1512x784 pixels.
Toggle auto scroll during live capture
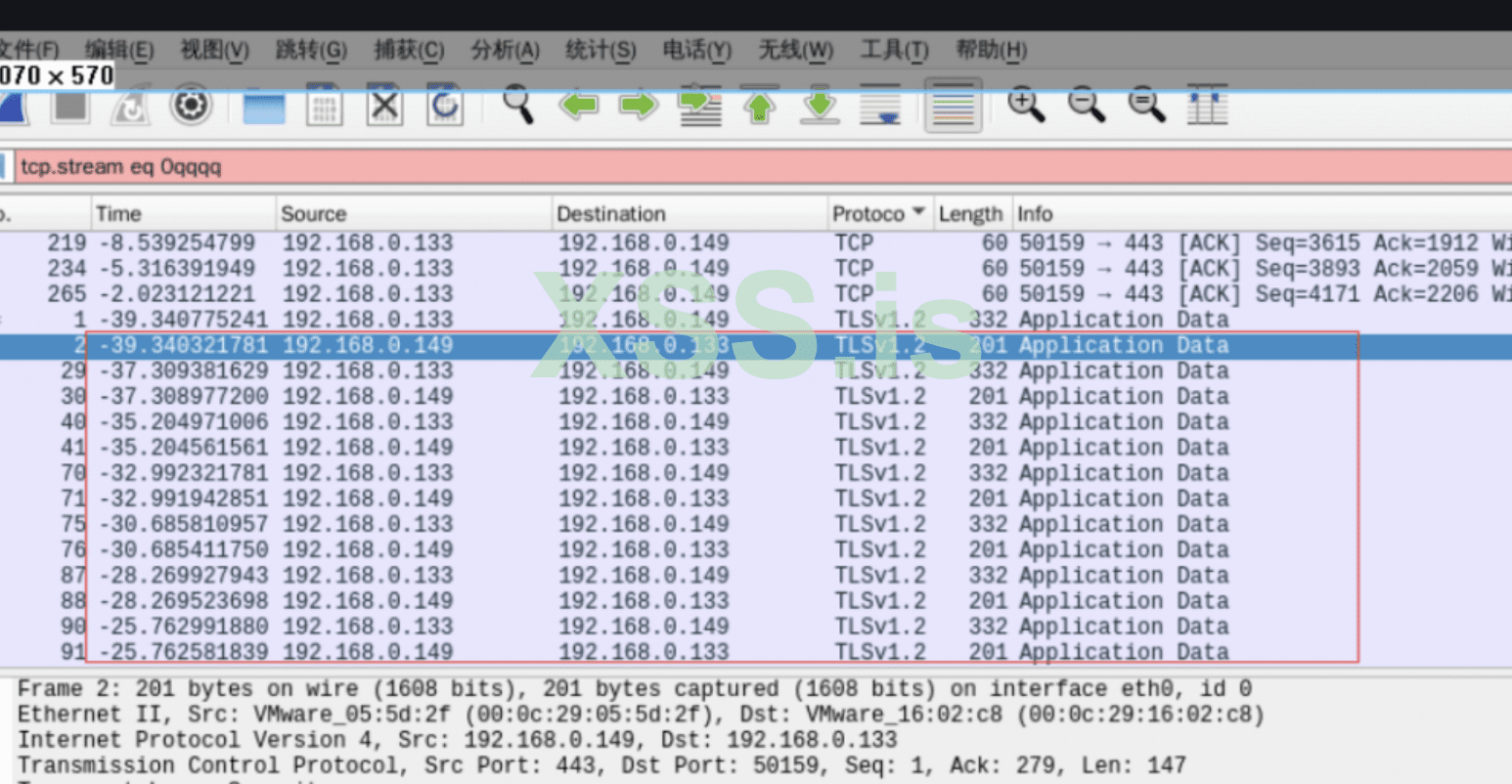click(x=880, y=106)
